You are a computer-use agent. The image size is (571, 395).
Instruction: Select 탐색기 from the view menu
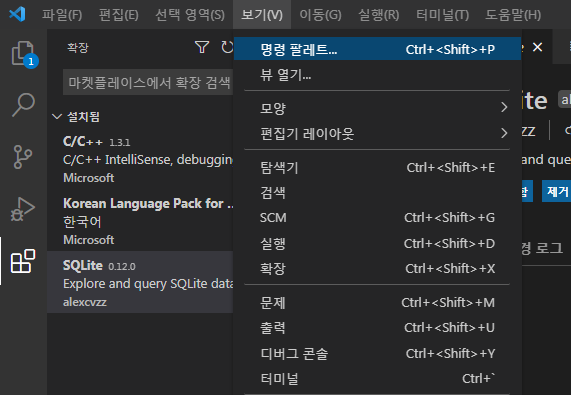(377, 167)
